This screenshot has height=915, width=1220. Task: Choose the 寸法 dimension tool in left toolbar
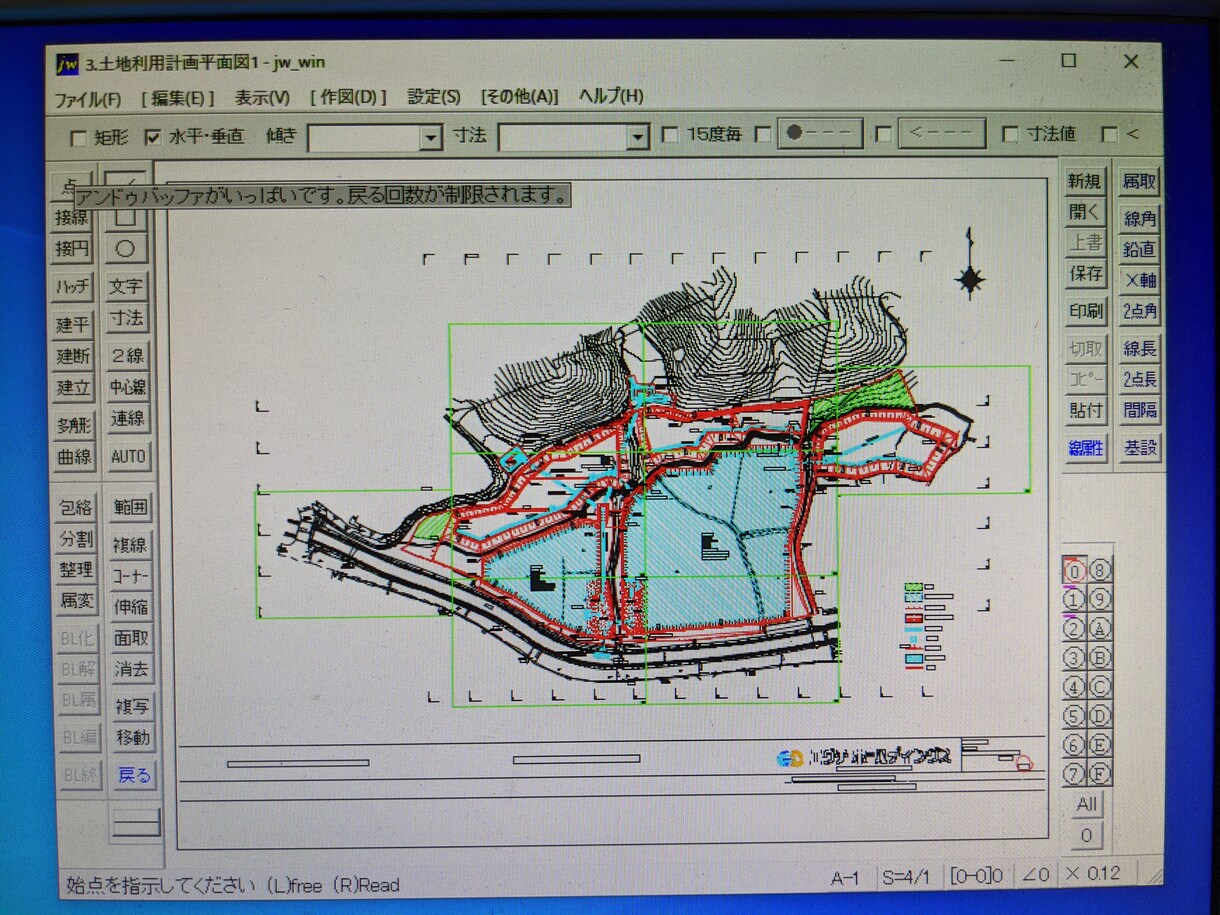127,318
